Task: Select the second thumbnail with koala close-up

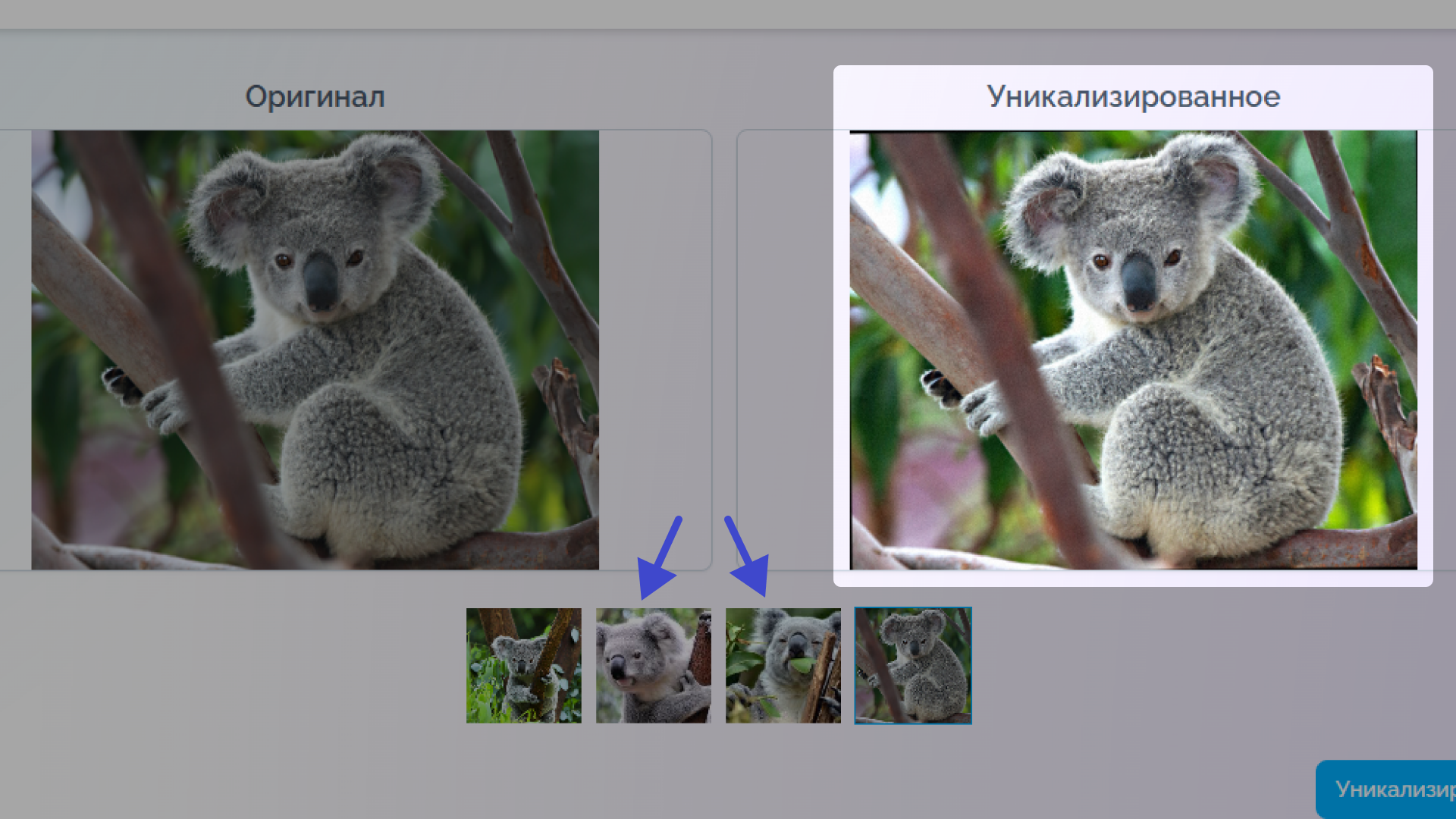Action: point(654,665)
